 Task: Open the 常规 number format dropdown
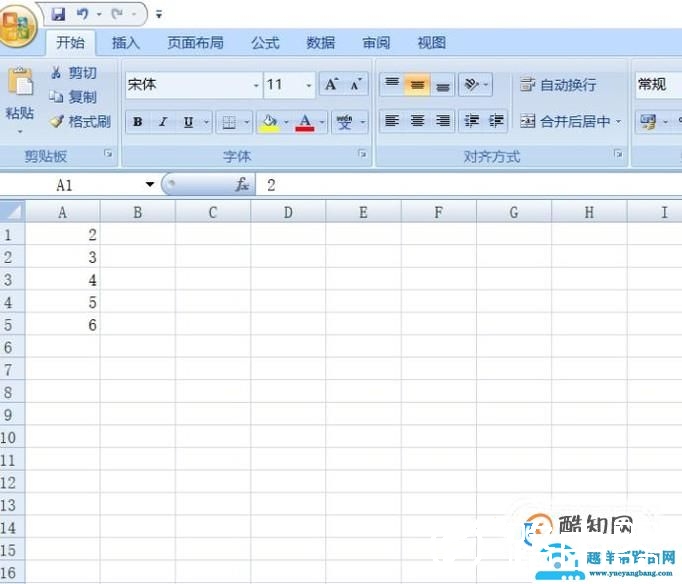tap(659, 84)
